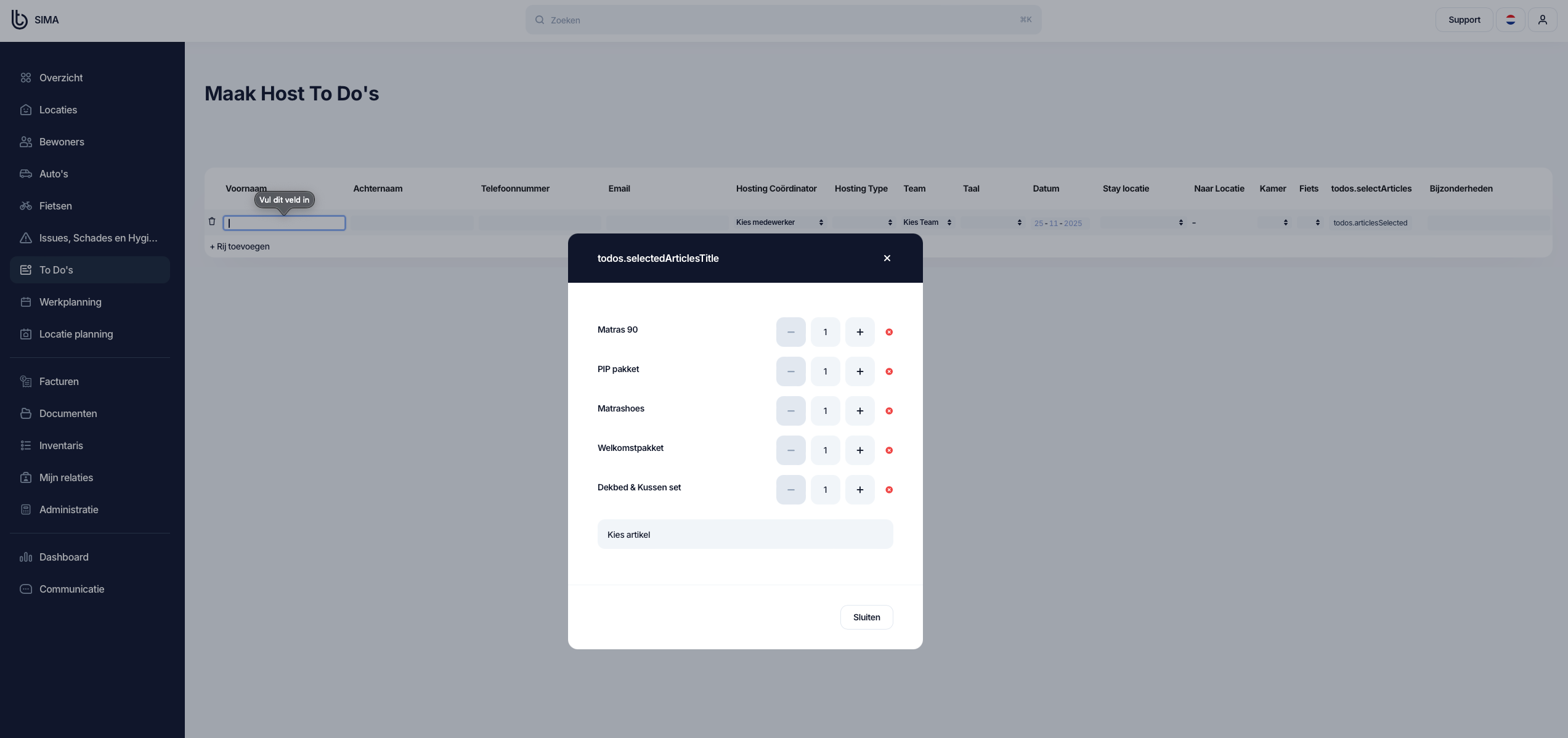Image resolution: width=1568 pixels, height=738 pixels.
Task: Open the Fietsen bicycle icon in sidebar
Action: pos(26,206)
